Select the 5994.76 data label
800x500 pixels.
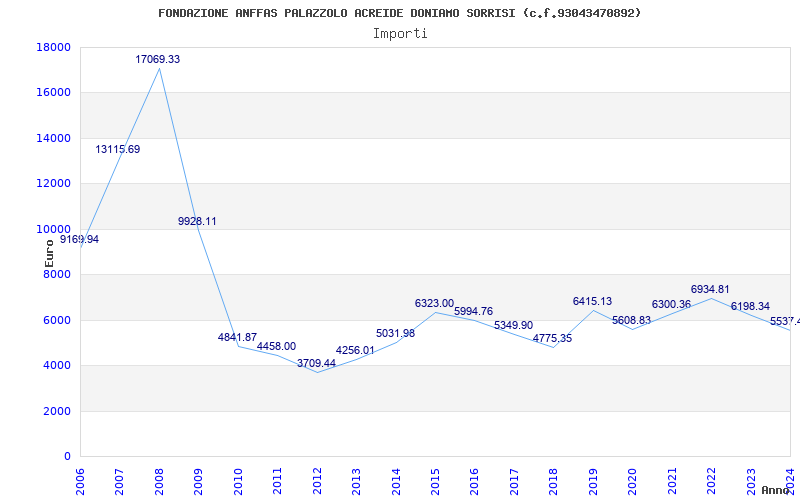point(473,311)
